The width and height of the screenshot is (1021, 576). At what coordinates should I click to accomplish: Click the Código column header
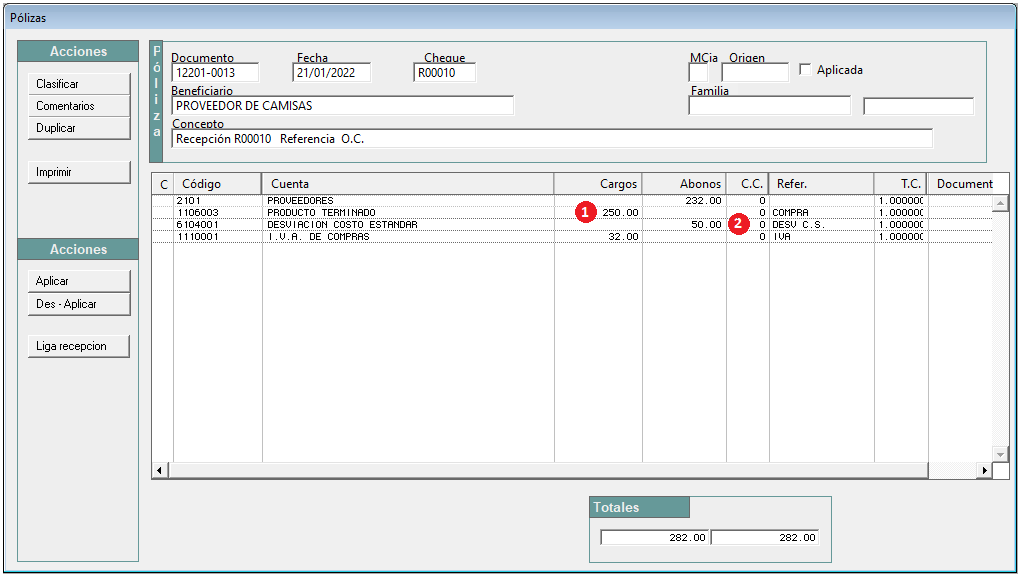[x=217, y=184]
